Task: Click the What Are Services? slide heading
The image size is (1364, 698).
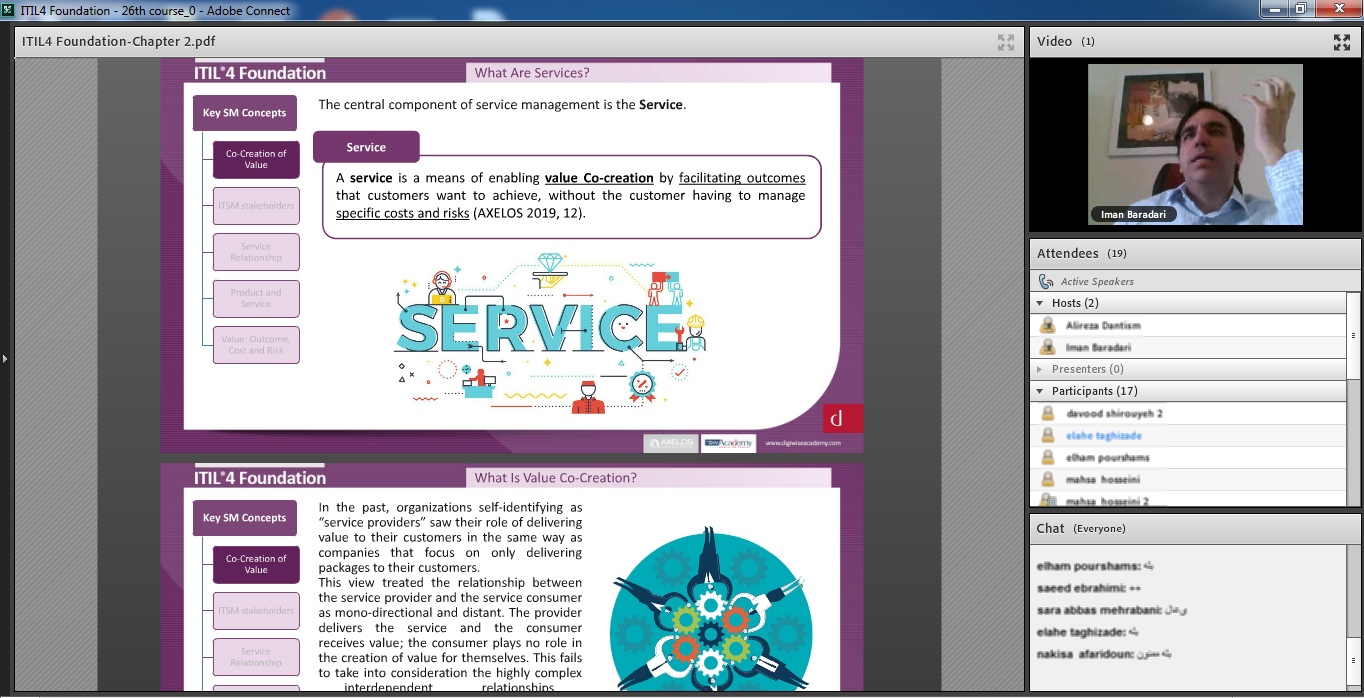Action: [532, 73]
